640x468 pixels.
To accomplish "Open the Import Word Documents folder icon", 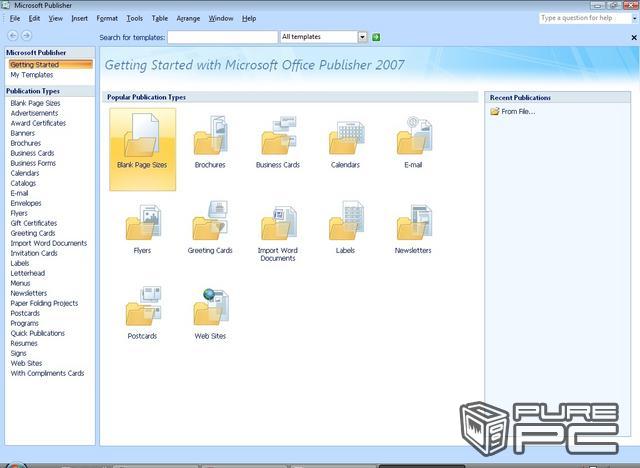I will (x=278, y=222).
